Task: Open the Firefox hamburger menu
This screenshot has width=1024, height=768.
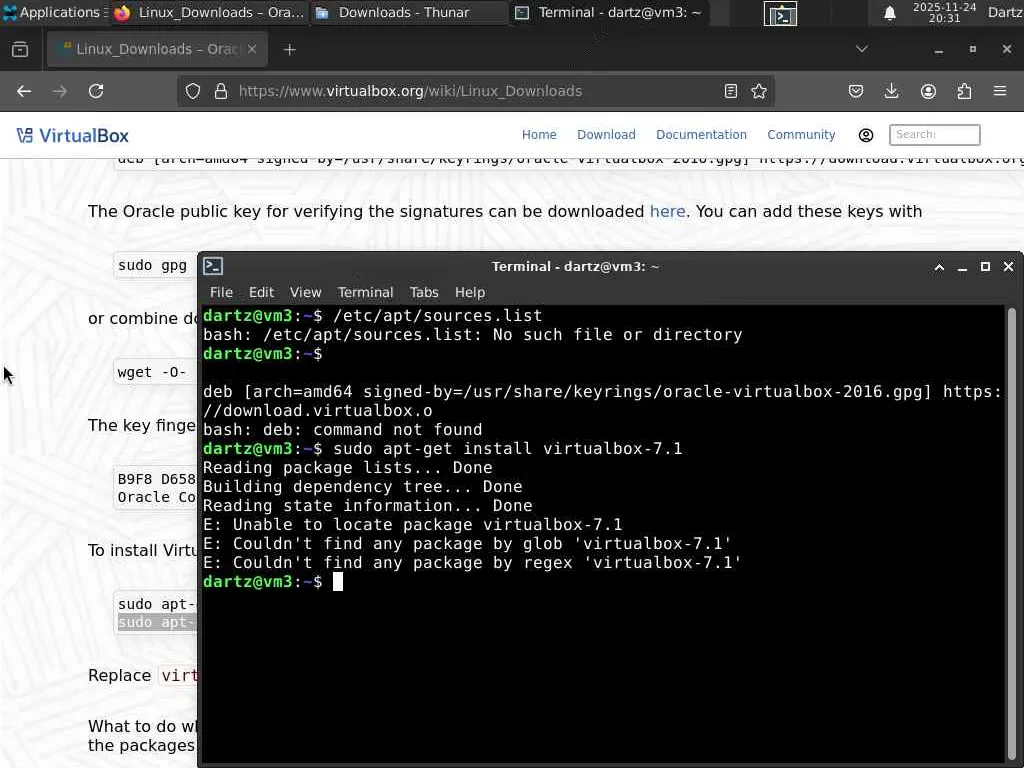Action: coord(1000,91)
